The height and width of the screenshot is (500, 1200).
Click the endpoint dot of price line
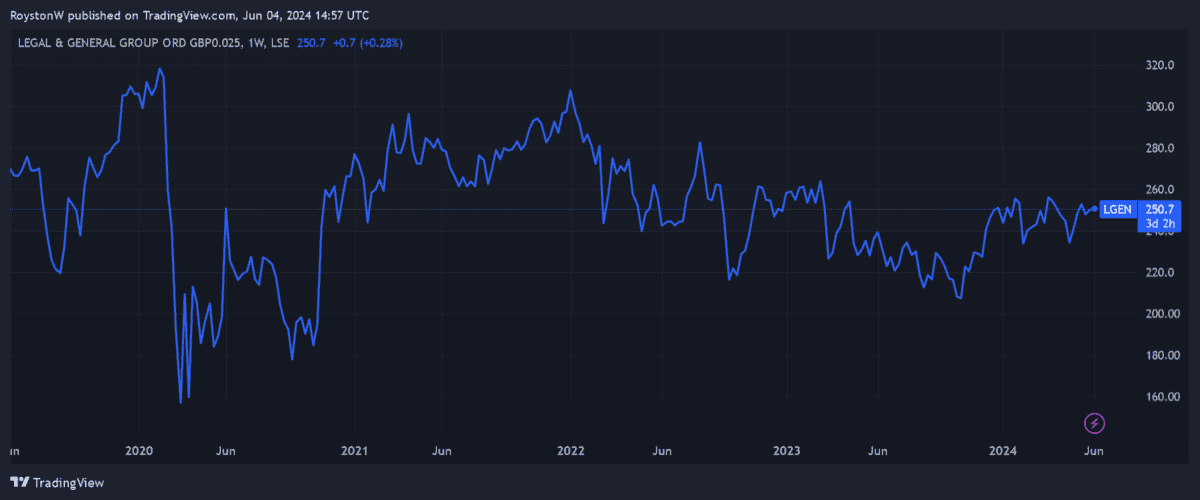coord(1093,209)
